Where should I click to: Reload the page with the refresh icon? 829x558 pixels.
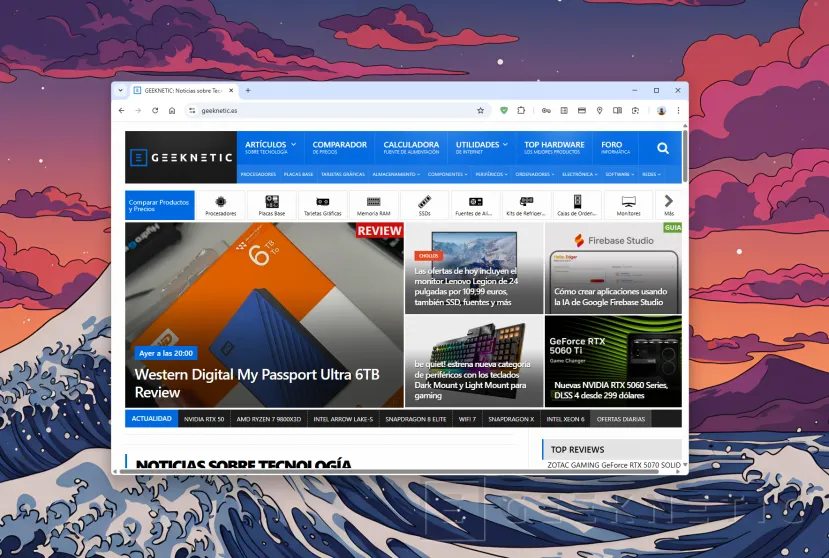click(x=155, y=111)
